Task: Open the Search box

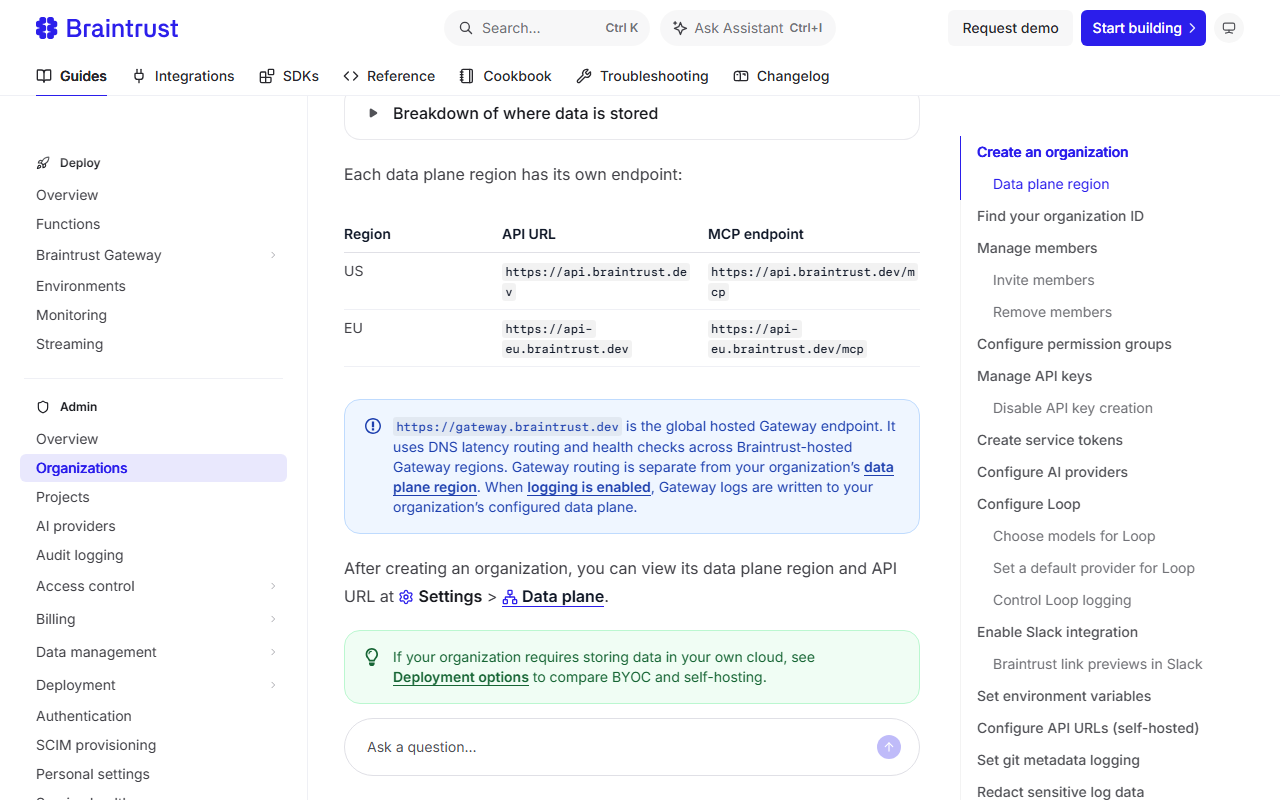Action: [547, 28]
